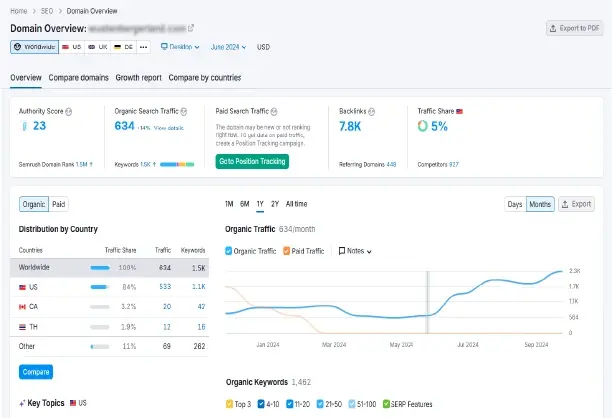Toggle the SERP Features checkbox
The image size is (612, 418).
click(386, 404)
